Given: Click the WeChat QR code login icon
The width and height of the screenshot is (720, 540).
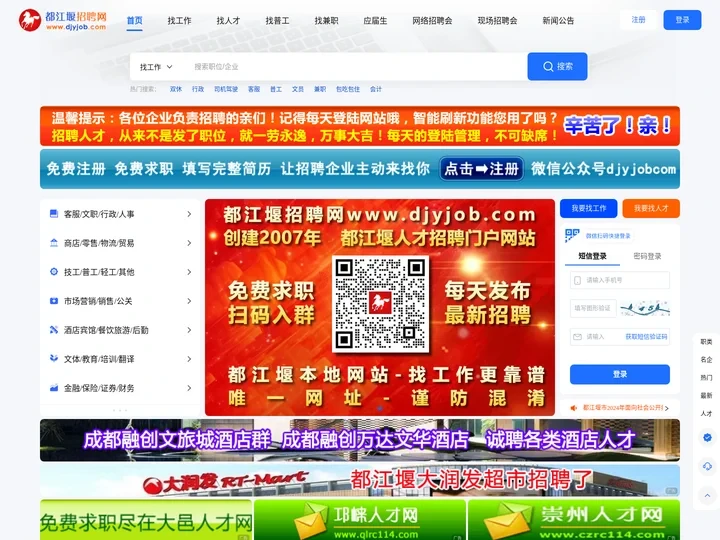Looking at the screenshot, I should tap(572, 236).
